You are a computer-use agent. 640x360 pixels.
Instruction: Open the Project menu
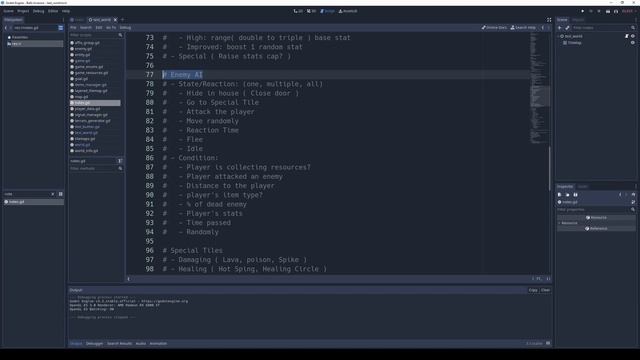click(23, 11)
